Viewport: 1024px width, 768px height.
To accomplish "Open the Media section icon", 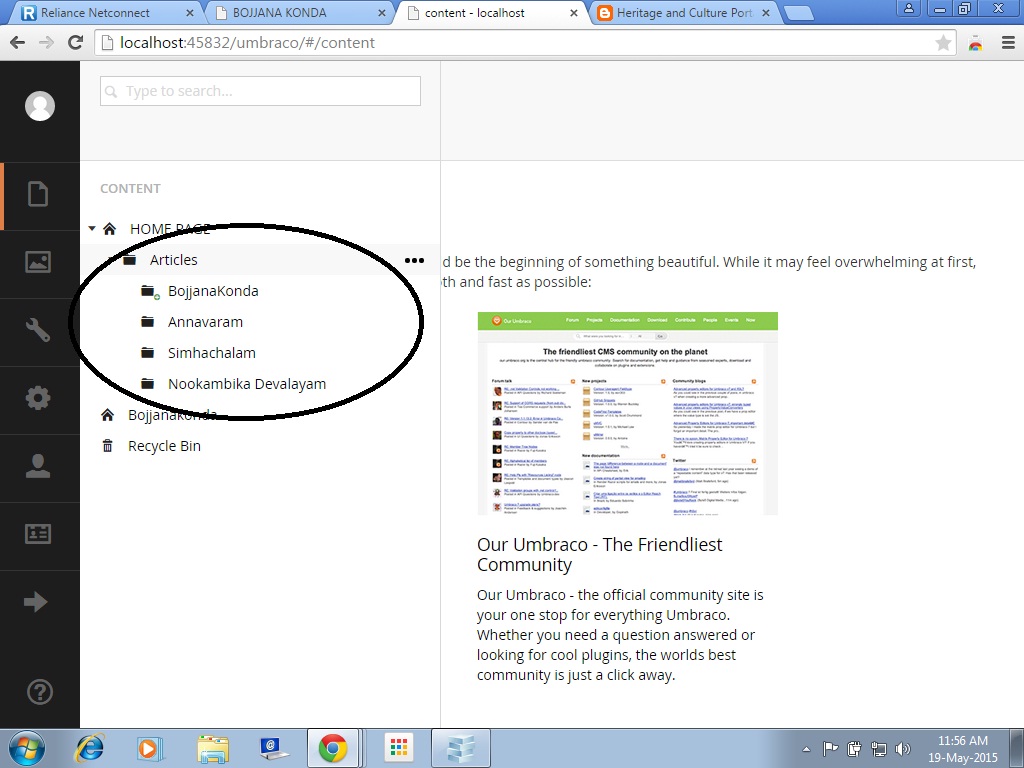I will 38,262.
